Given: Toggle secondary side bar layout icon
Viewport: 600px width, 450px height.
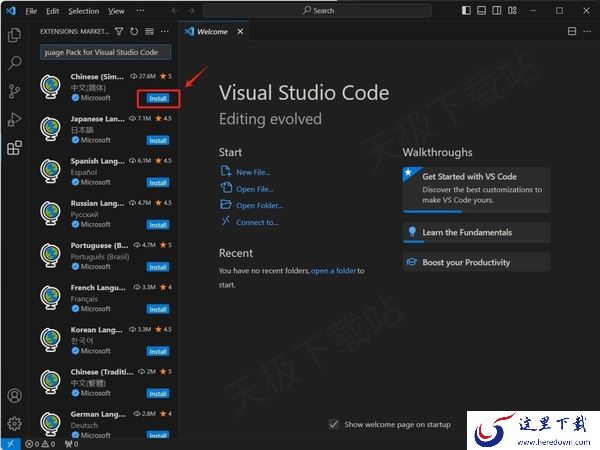Looking at the screenshot, I should 497,11.
